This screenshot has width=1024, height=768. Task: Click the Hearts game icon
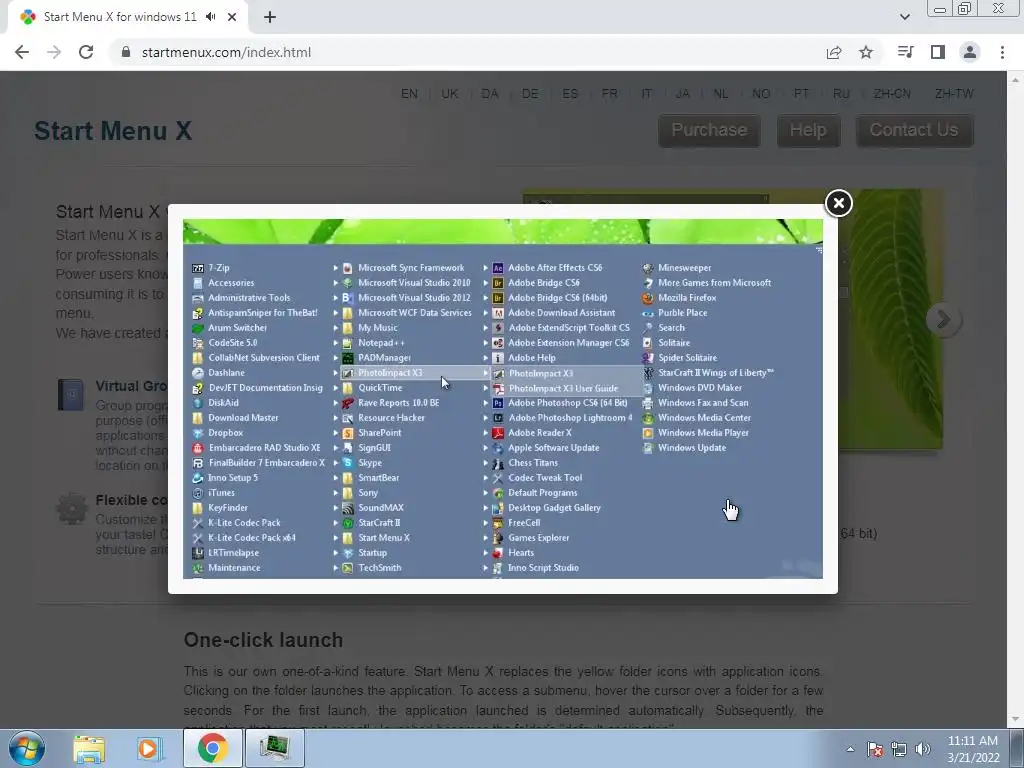click(498, 553)
